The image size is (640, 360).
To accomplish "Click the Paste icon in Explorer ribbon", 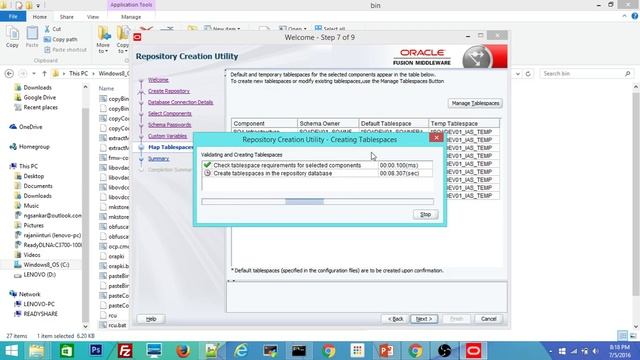I will (x=32, y=37).
